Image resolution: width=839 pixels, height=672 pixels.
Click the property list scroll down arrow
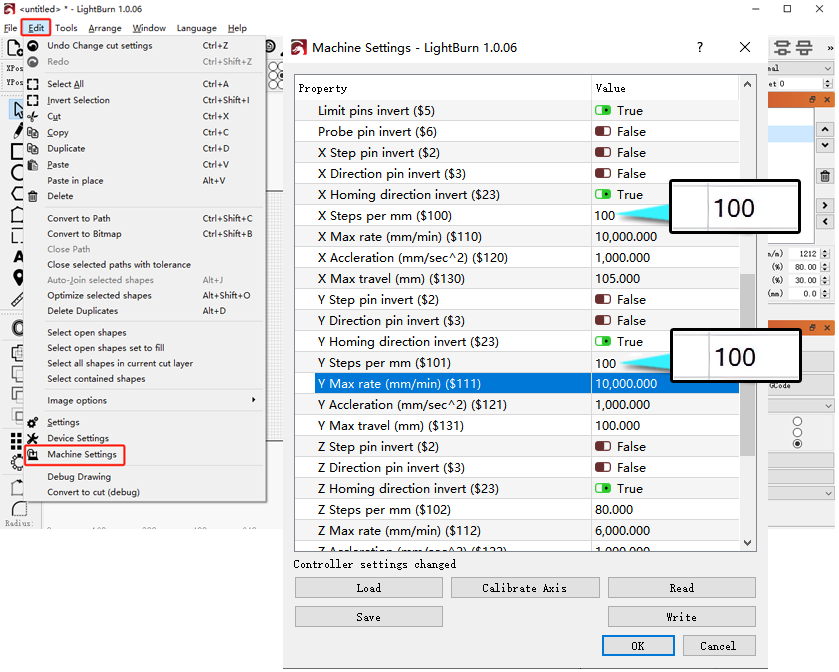pyautogui.click(x=748, y=543)
